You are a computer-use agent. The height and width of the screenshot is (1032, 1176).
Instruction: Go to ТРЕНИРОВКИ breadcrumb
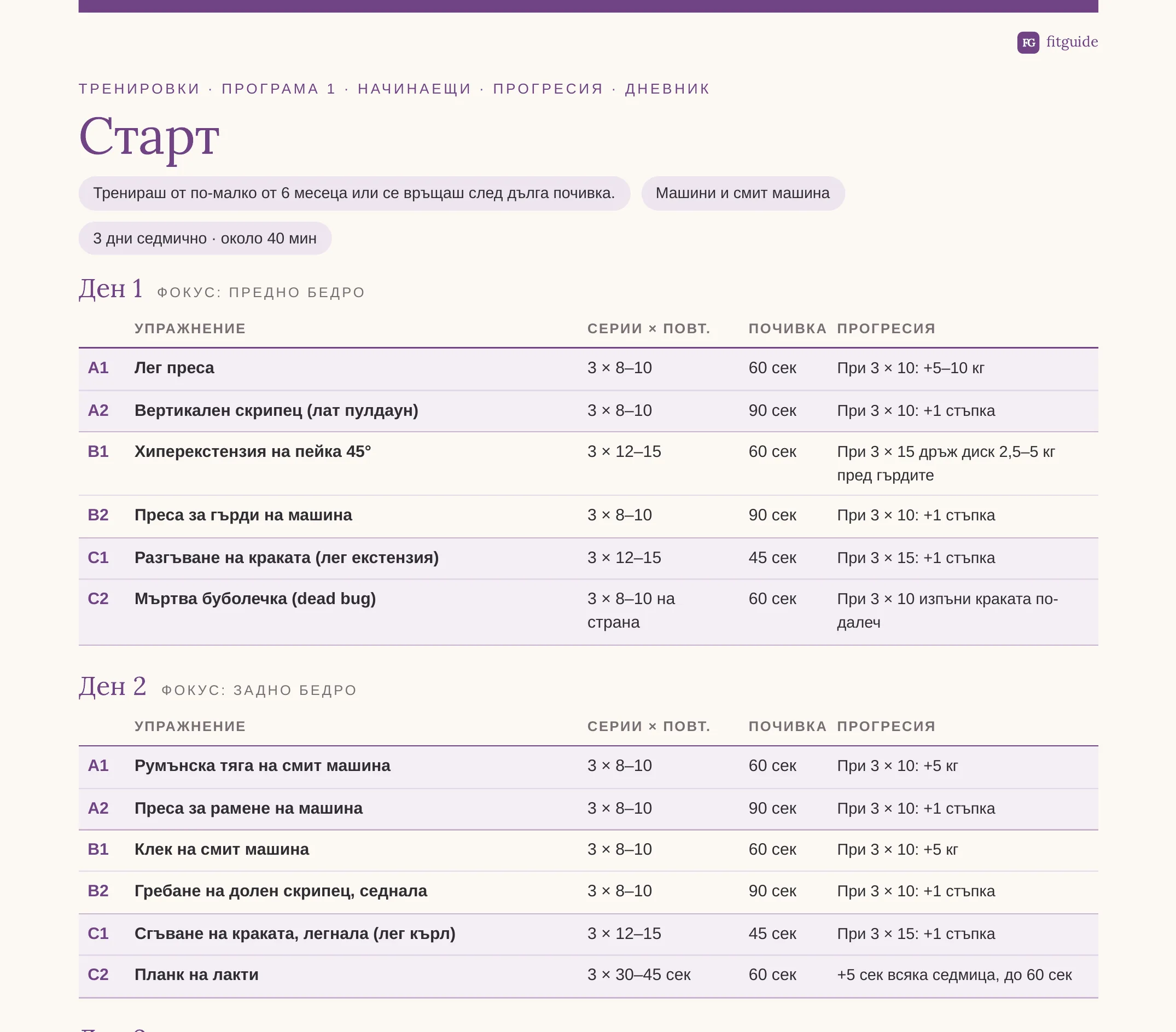coord(139,89)
